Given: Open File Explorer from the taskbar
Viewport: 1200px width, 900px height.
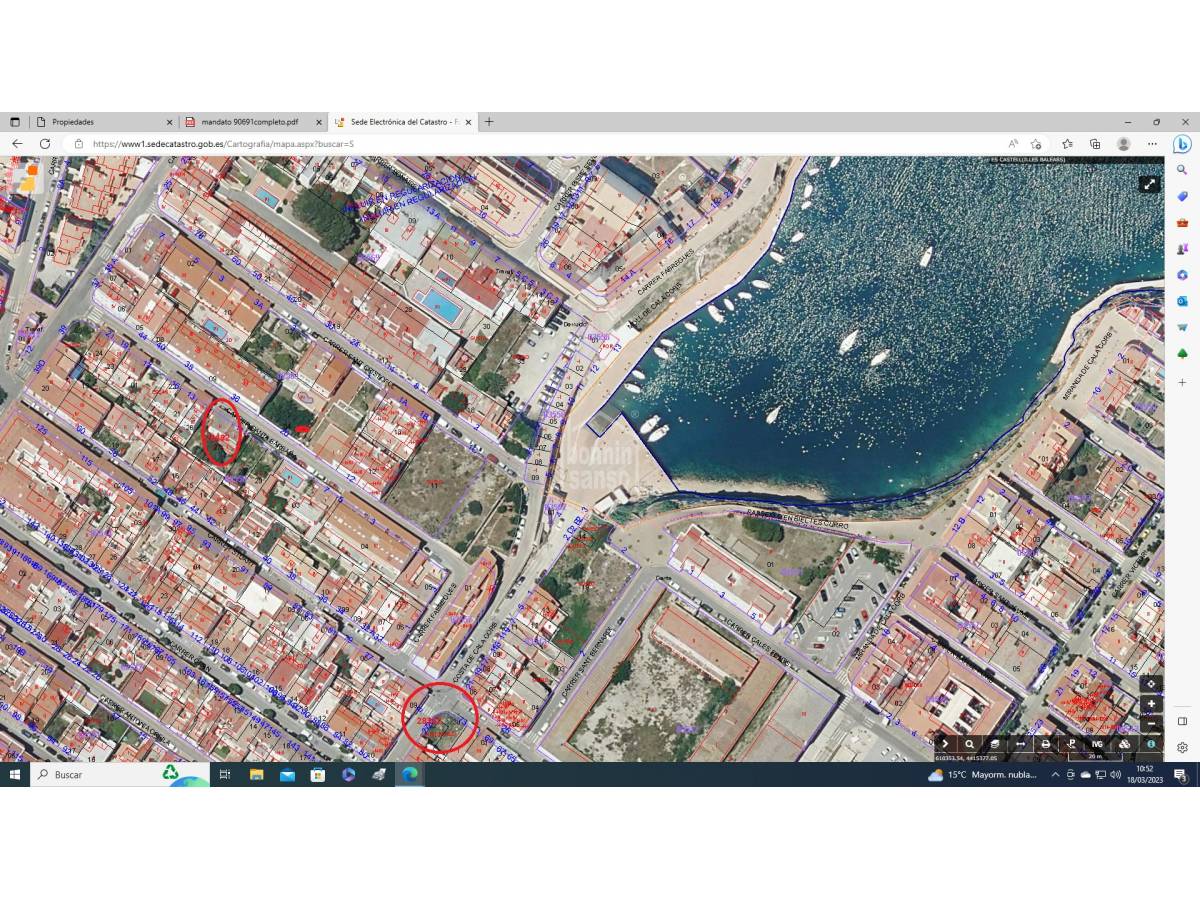Looking at the screenshot, I should (256, 775).
